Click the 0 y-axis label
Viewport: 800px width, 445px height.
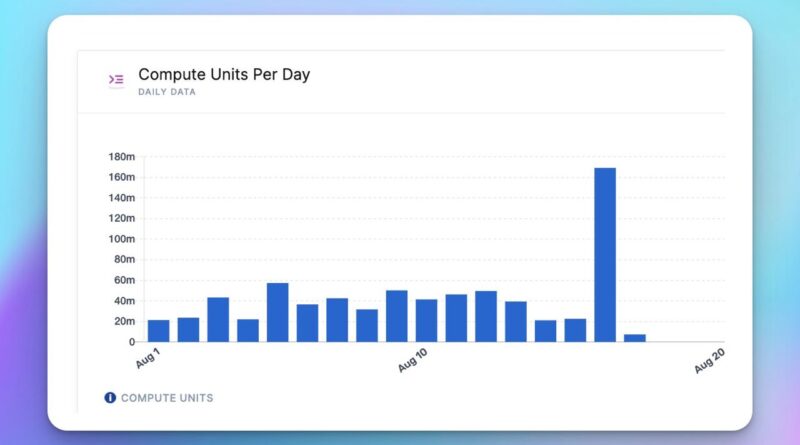coord(130,342)
